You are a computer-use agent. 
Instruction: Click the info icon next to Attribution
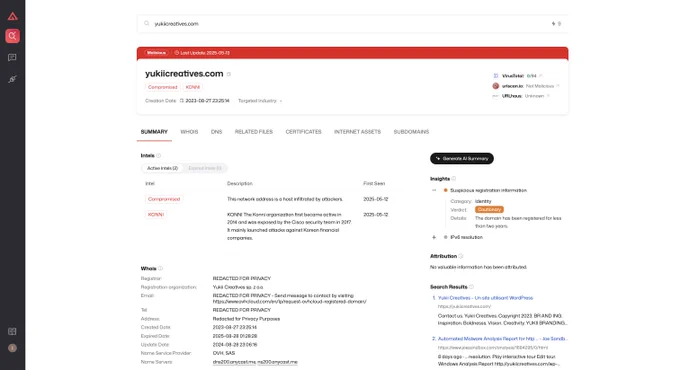tap(461, 256)
